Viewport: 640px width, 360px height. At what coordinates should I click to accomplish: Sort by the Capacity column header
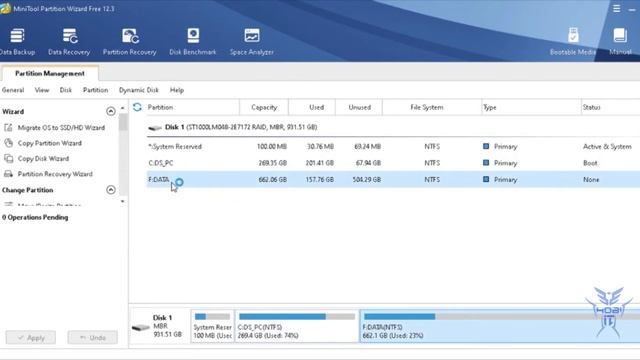click(264, 107)
